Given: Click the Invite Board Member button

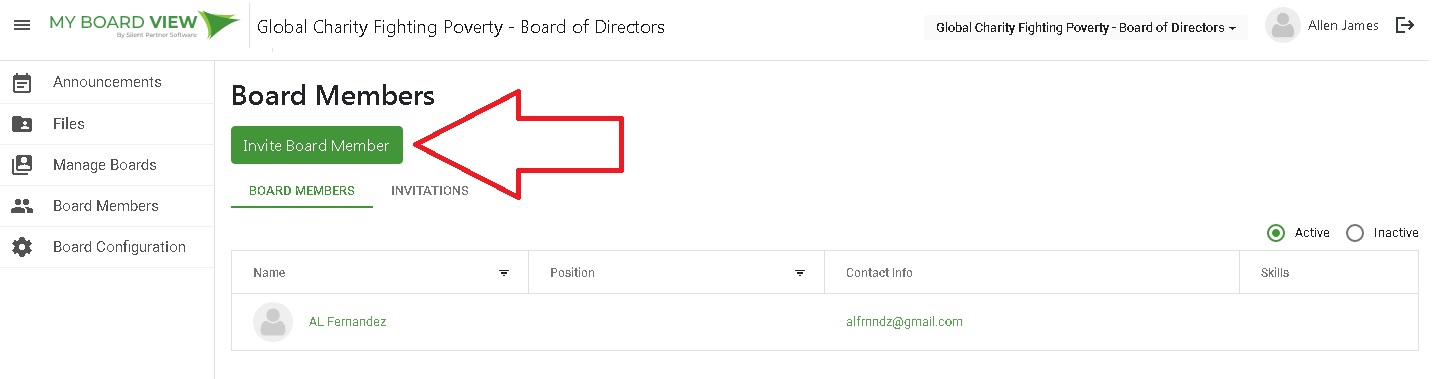Looking at the screenshot, I should coord(316,145).
